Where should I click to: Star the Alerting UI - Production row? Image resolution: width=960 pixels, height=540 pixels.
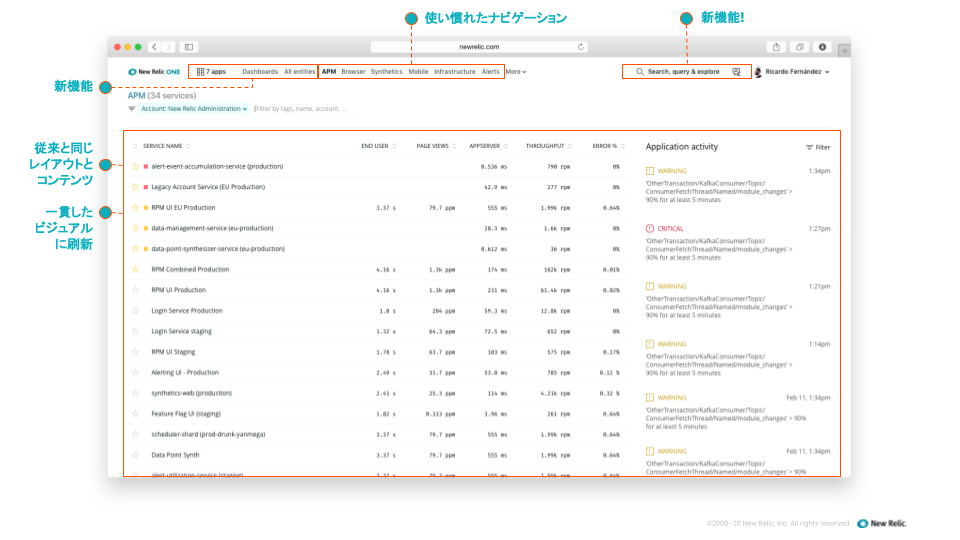coord(135,372)
